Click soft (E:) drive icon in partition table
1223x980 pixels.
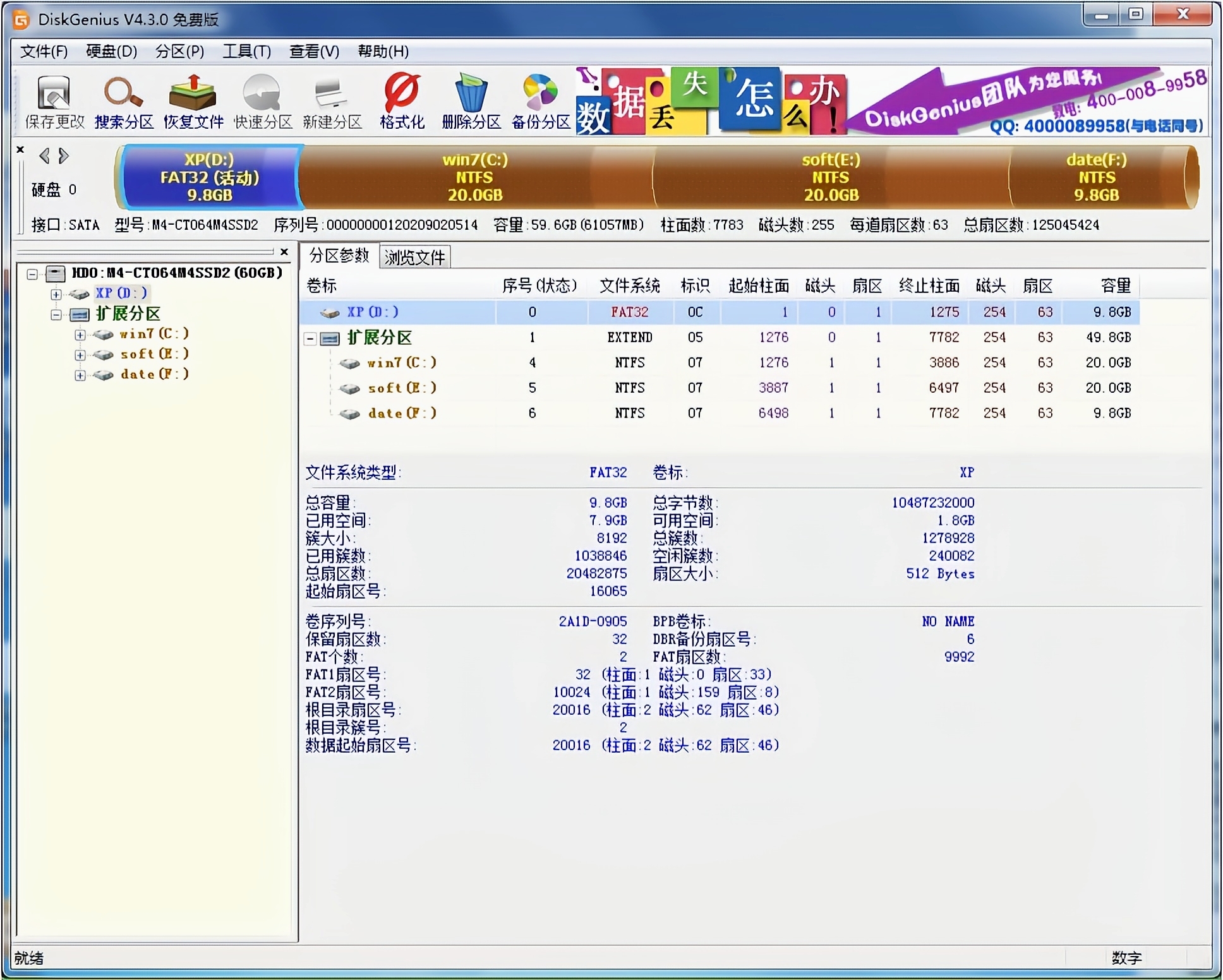click(x=350, y=388)
